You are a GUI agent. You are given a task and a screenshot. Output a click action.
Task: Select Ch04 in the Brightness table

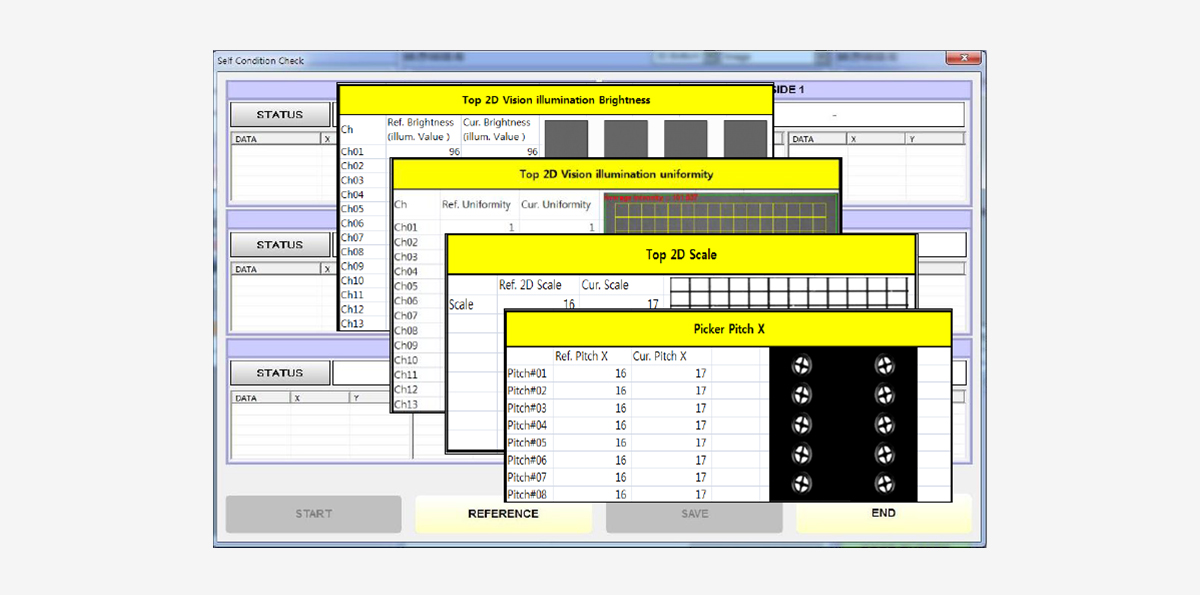point(352,195)
